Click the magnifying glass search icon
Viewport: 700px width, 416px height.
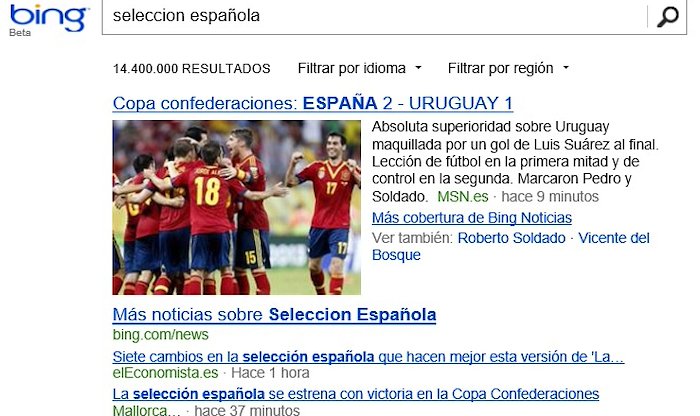[x=667, y=17]
